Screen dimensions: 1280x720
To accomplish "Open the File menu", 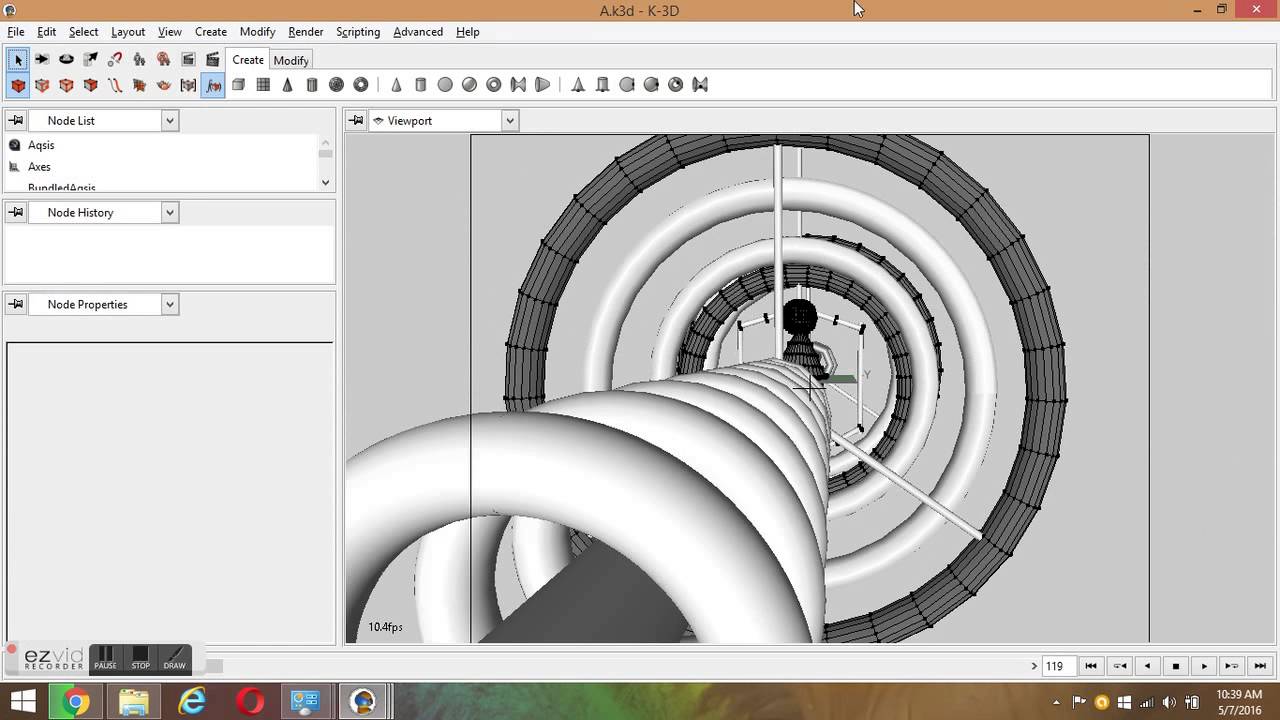I will 16,32.
